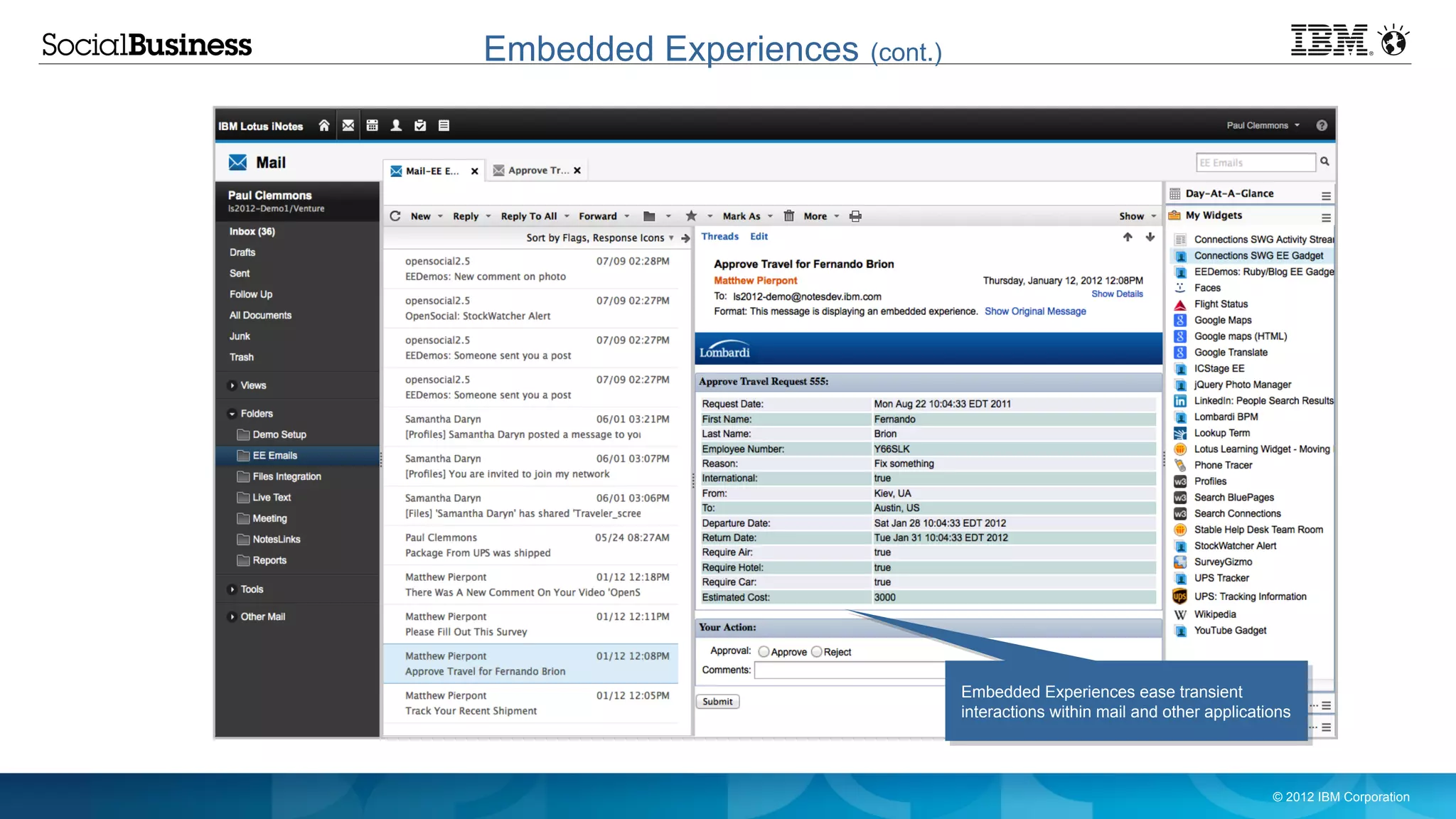Image resolution: width=1456 pixels, height=819 pixels.
Task: Open the More dropdown menu
Action: 837,216
